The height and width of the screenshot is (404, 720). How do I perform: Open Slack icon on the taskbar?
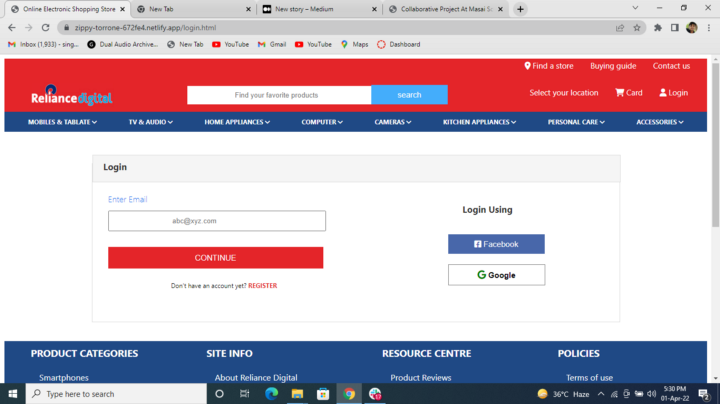point(375,394)
